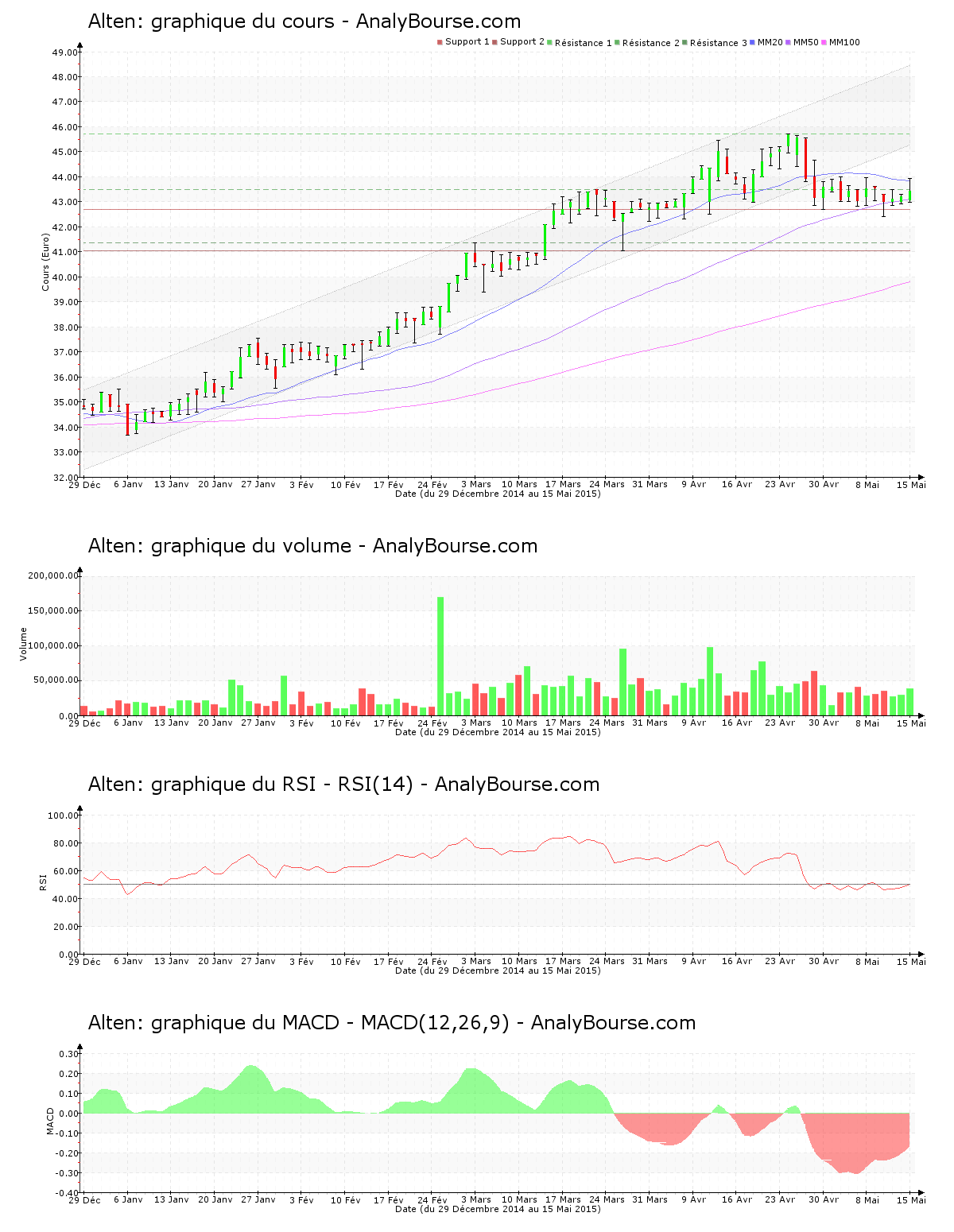Click the 50,000.00 volume axis value
This screenshot has height=1232, width=954.
click(x=55, y=680)
